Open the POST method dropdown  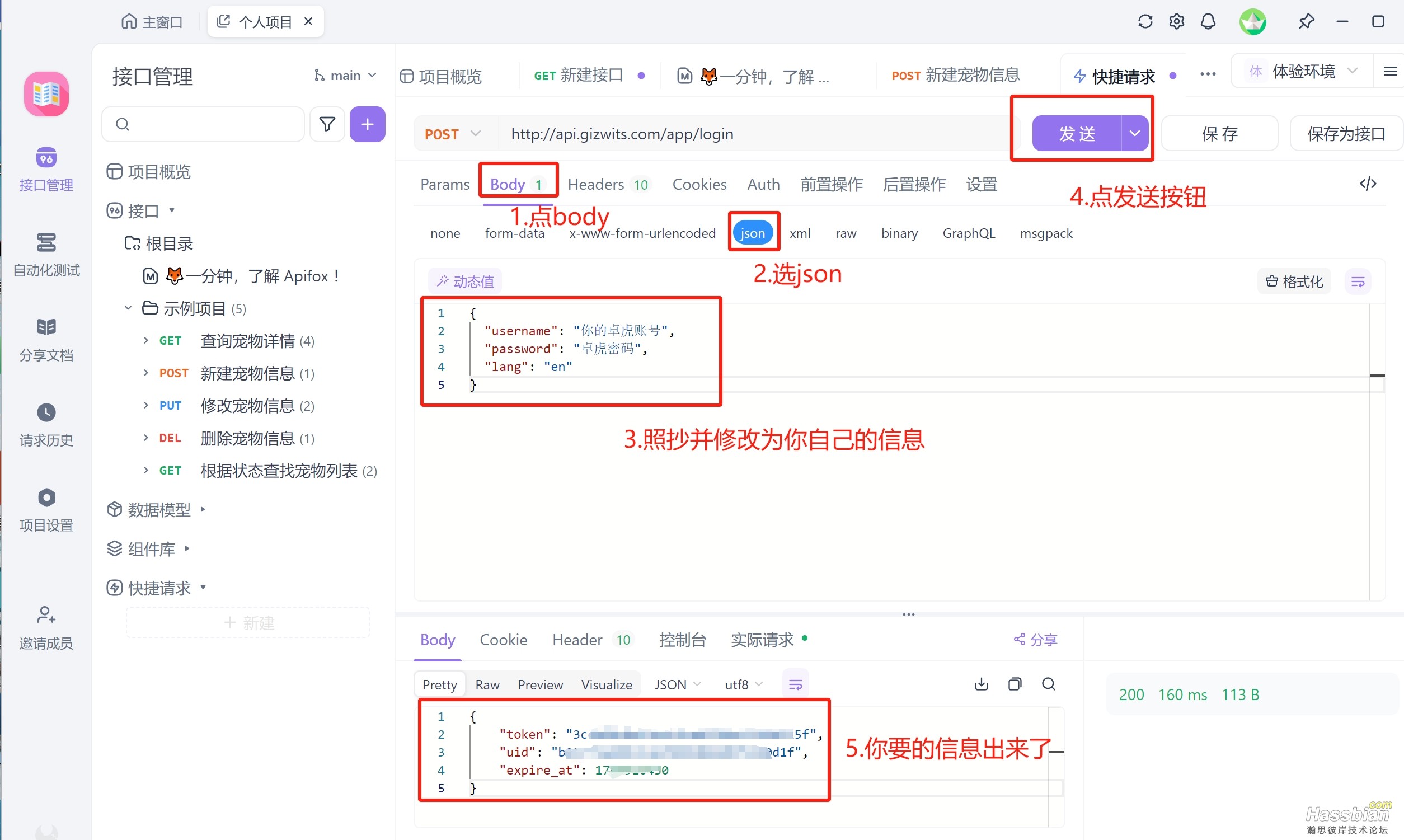[454, 134]
